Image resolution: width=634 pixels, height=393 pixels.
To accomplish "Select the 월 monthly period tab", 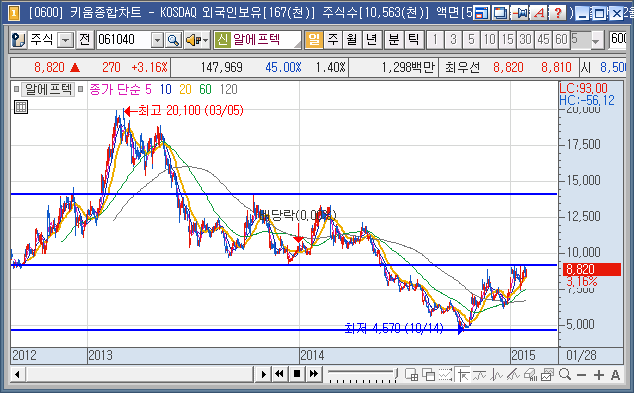I will (352, 39).
